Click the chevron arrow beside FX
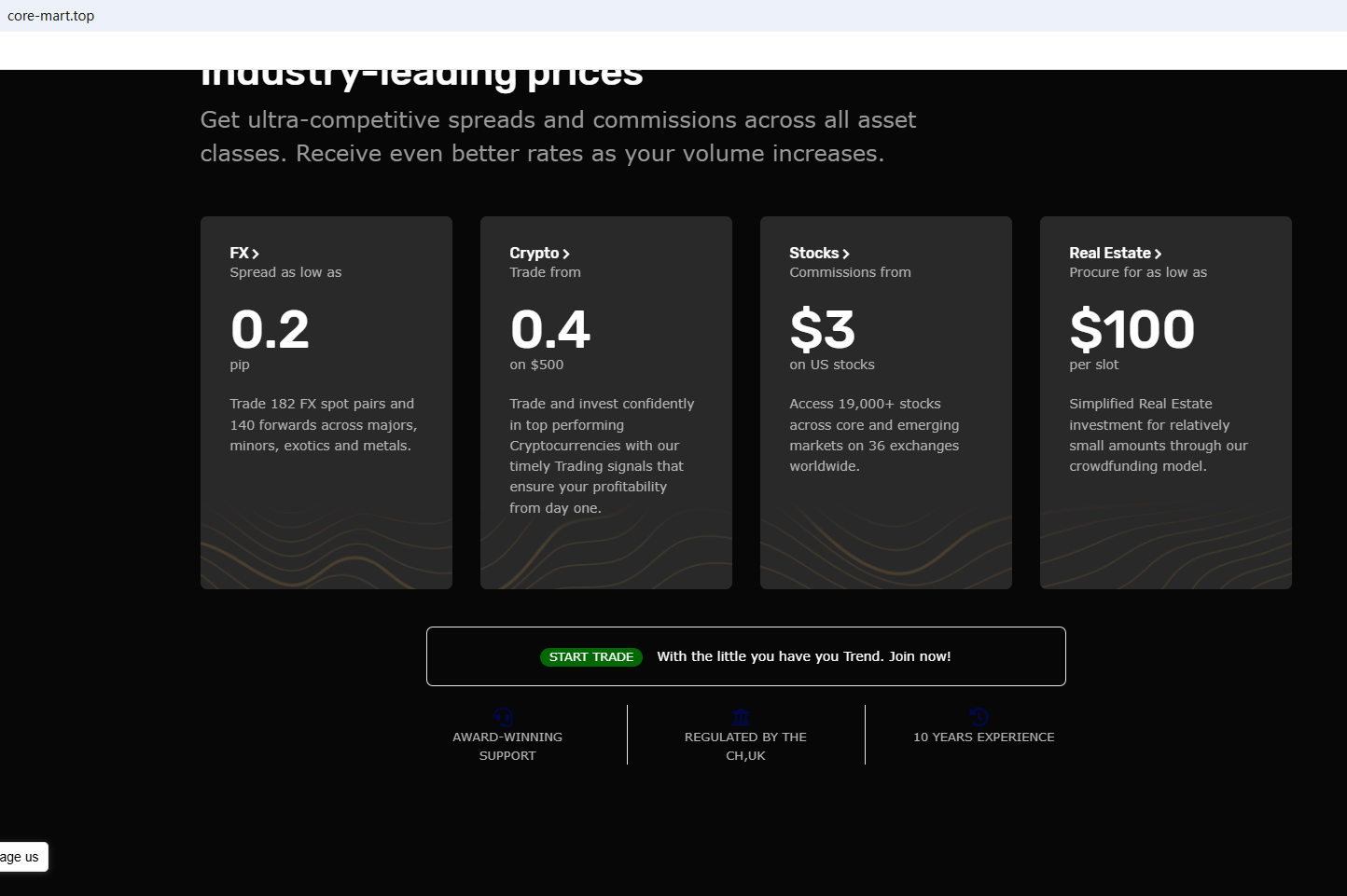 pyautogui.click(x=256, y=254)
